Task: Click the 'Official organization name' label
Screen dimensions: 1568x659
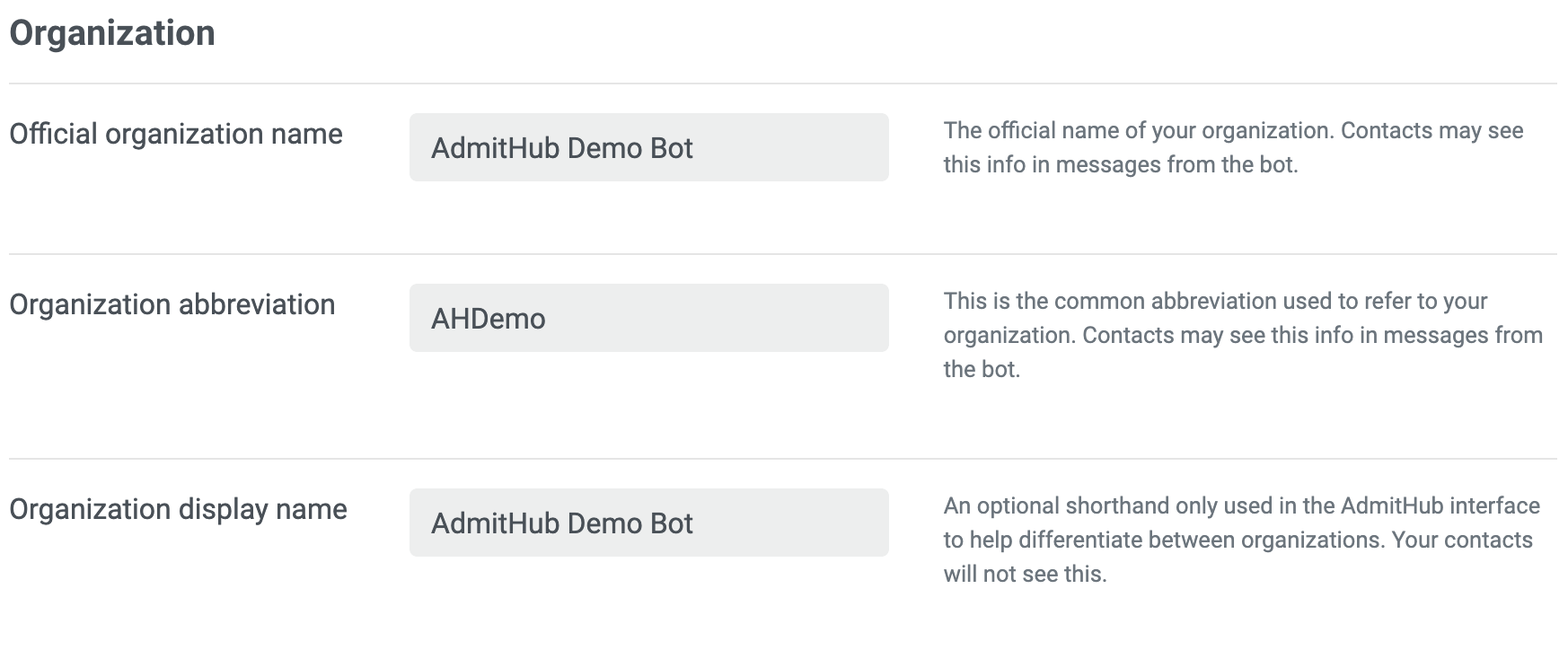Action: (x=176, y=134)
